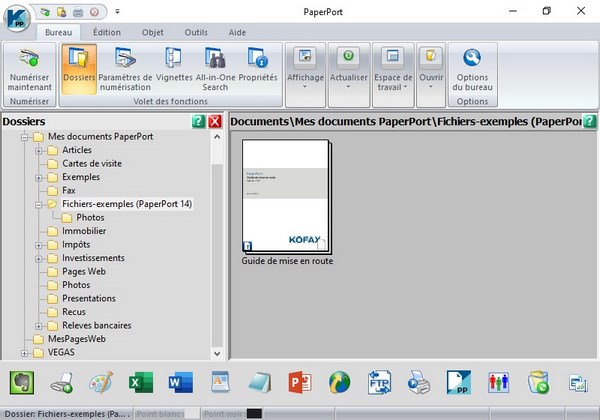Expand the Exemples folder
The height and width of the screenshot is (420, 600).
[x=39, y=177]
